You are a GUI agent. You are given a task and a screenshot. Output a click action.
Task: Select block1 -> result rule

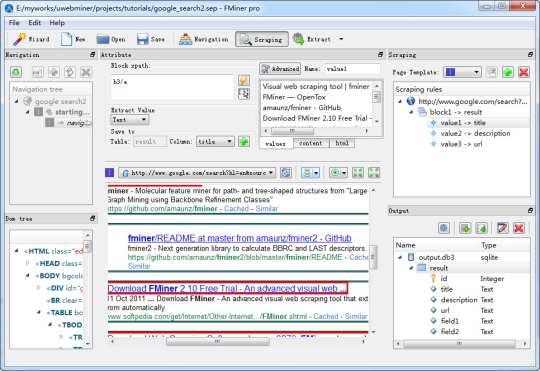(456, 112)
